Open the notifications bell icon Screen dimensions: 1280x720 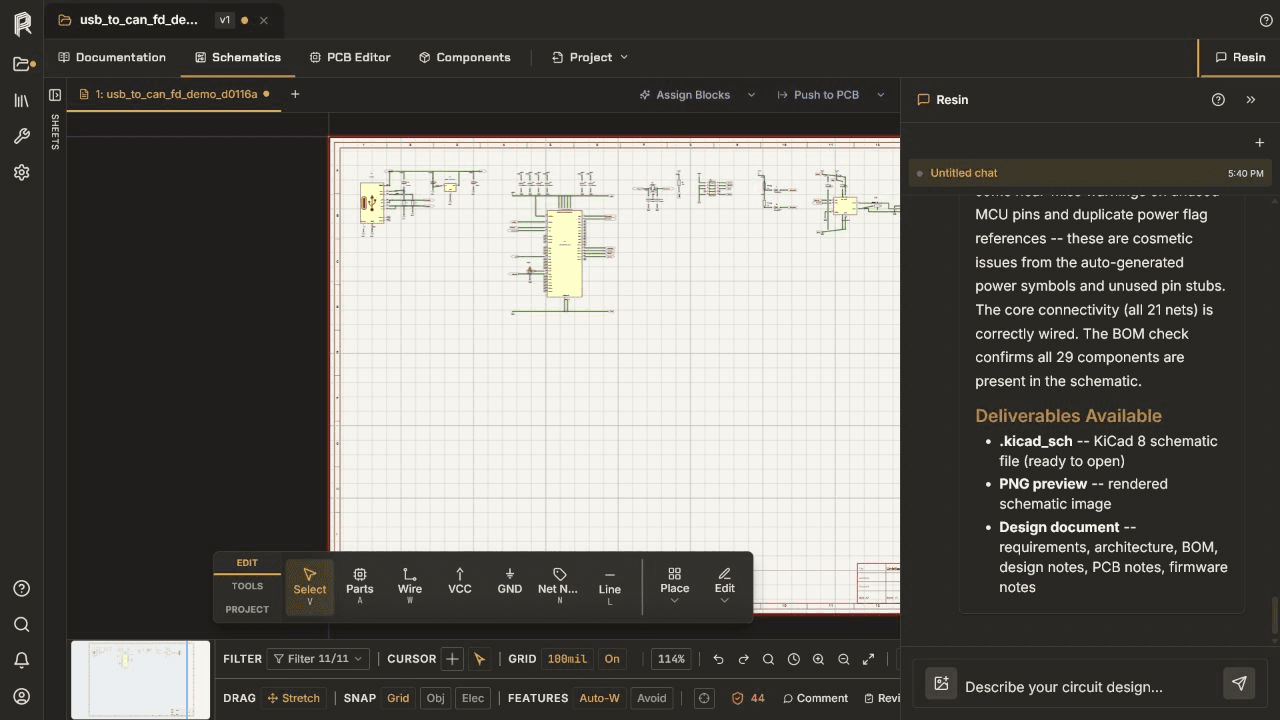pos(22,660)
